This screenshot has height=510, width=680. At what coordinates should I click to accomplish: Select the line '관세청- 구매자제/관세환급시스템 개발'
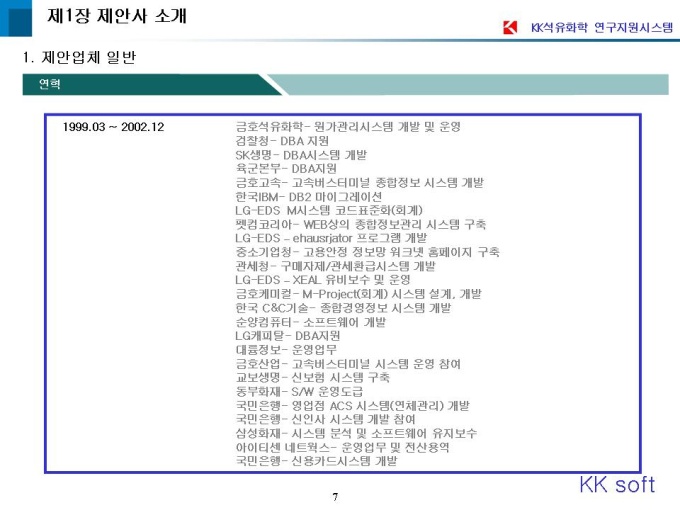point(335,266)
